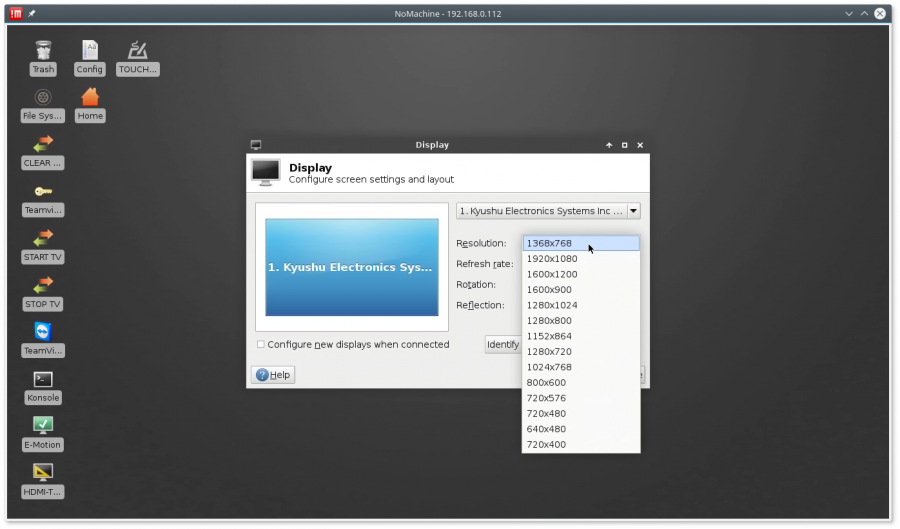Open the Trash desktop icon
900x529 pixels.
43,51
